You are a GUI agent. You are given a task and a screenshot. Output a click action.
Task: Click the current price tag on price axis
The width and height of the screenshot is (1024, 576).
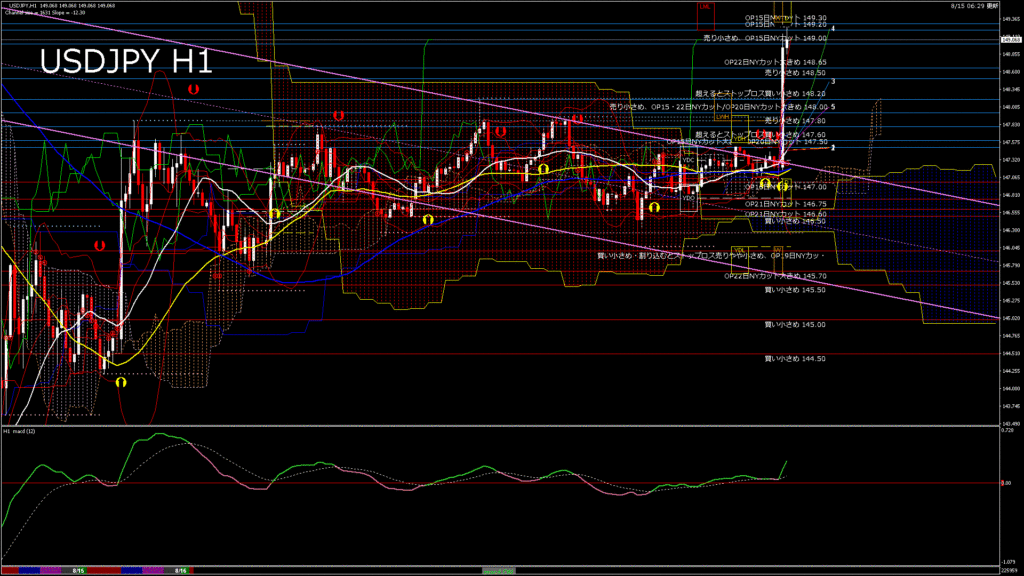(x=1011, y=38)
